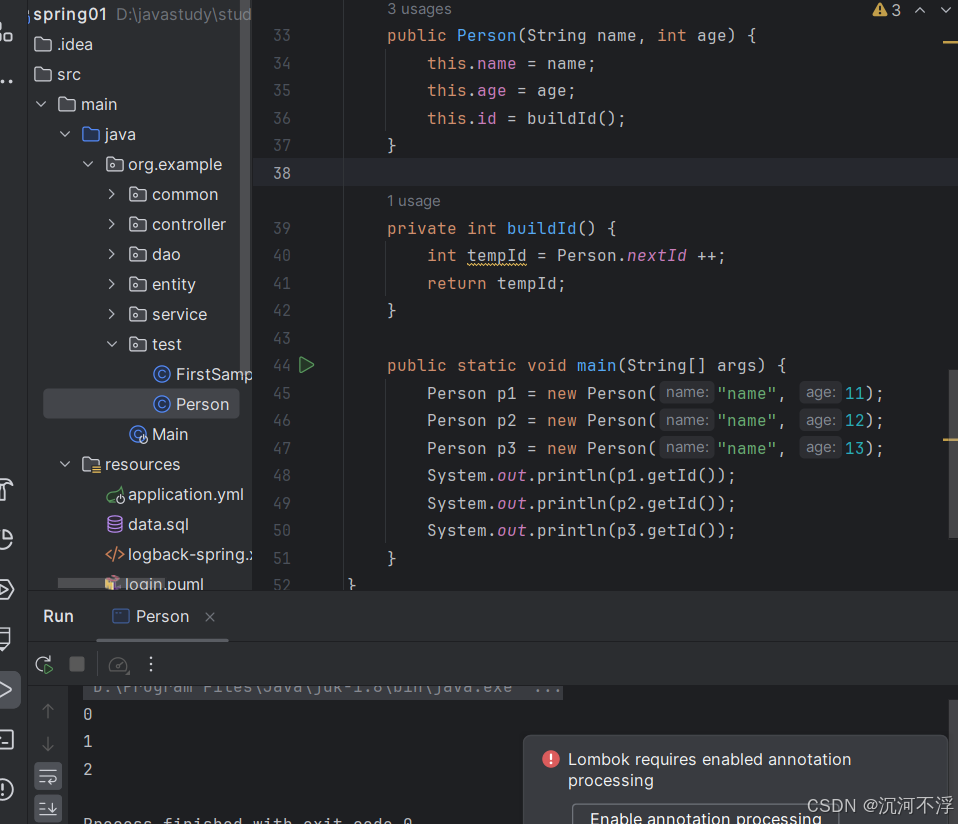This screenshot has width=958, height=824.
Task: Open the warnings indicator showing 3
Action: pyautogui.click(x=887, y=10)
